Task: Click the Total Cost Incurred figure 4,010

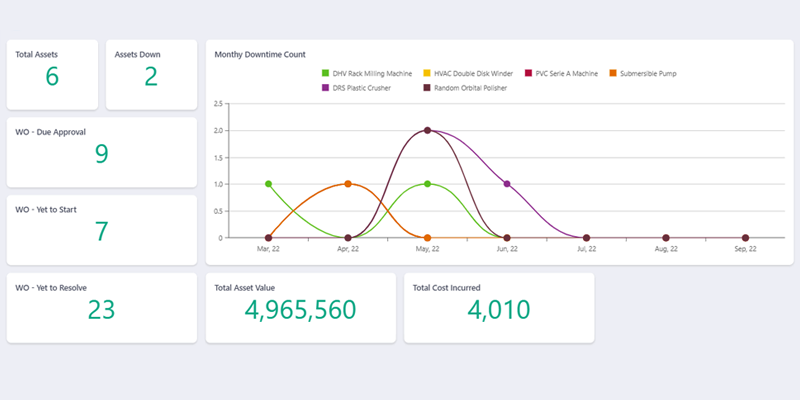Action: pos(497,310)
